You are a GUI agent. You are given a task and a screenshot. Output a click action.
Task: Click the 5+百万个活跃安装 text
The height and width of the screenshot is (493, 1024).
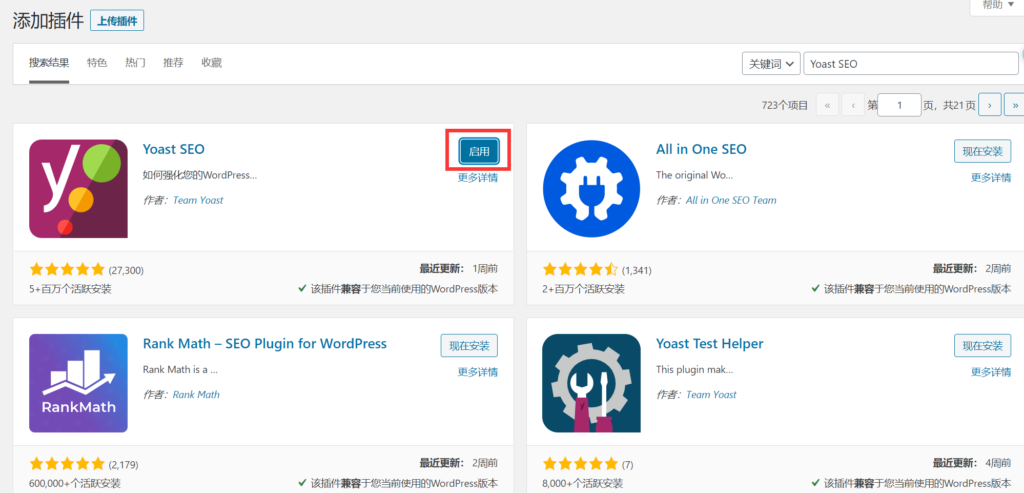[71, 289]
